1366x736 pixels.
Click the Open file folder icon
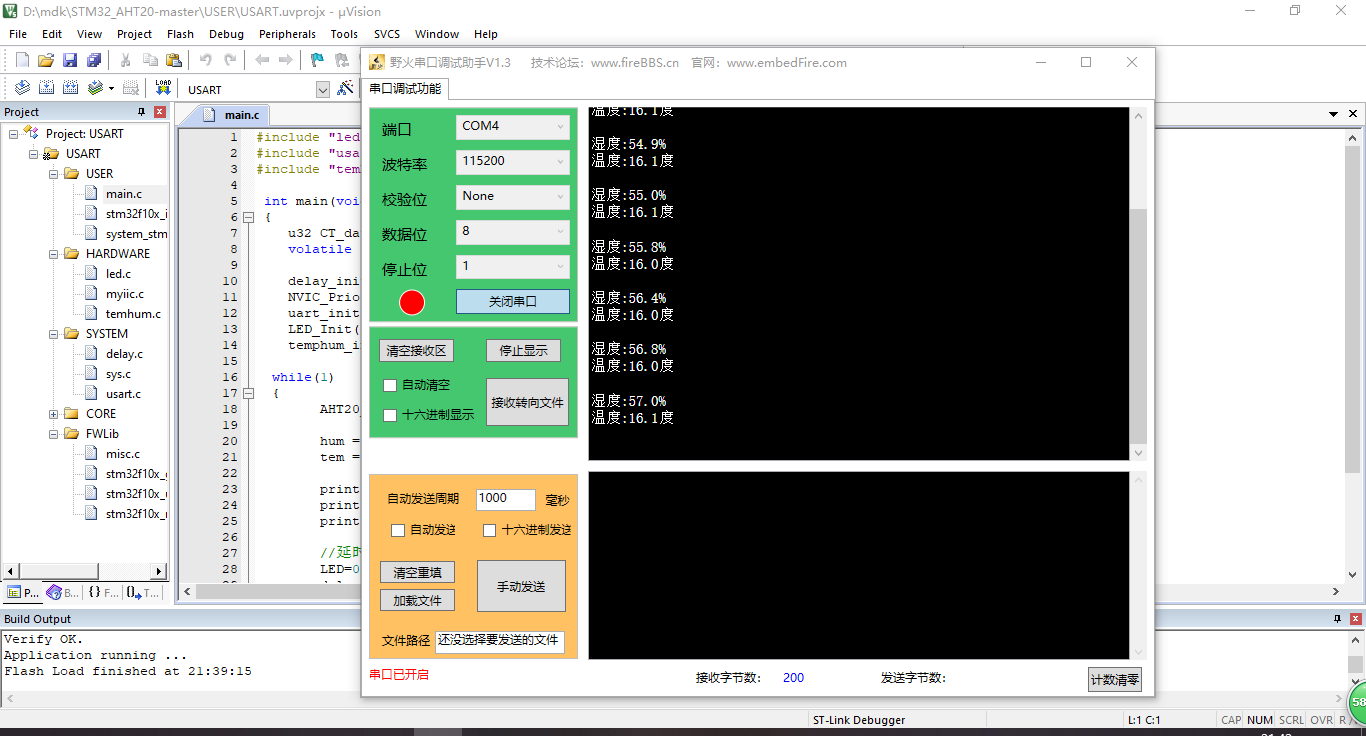click(x=46, y=60)
